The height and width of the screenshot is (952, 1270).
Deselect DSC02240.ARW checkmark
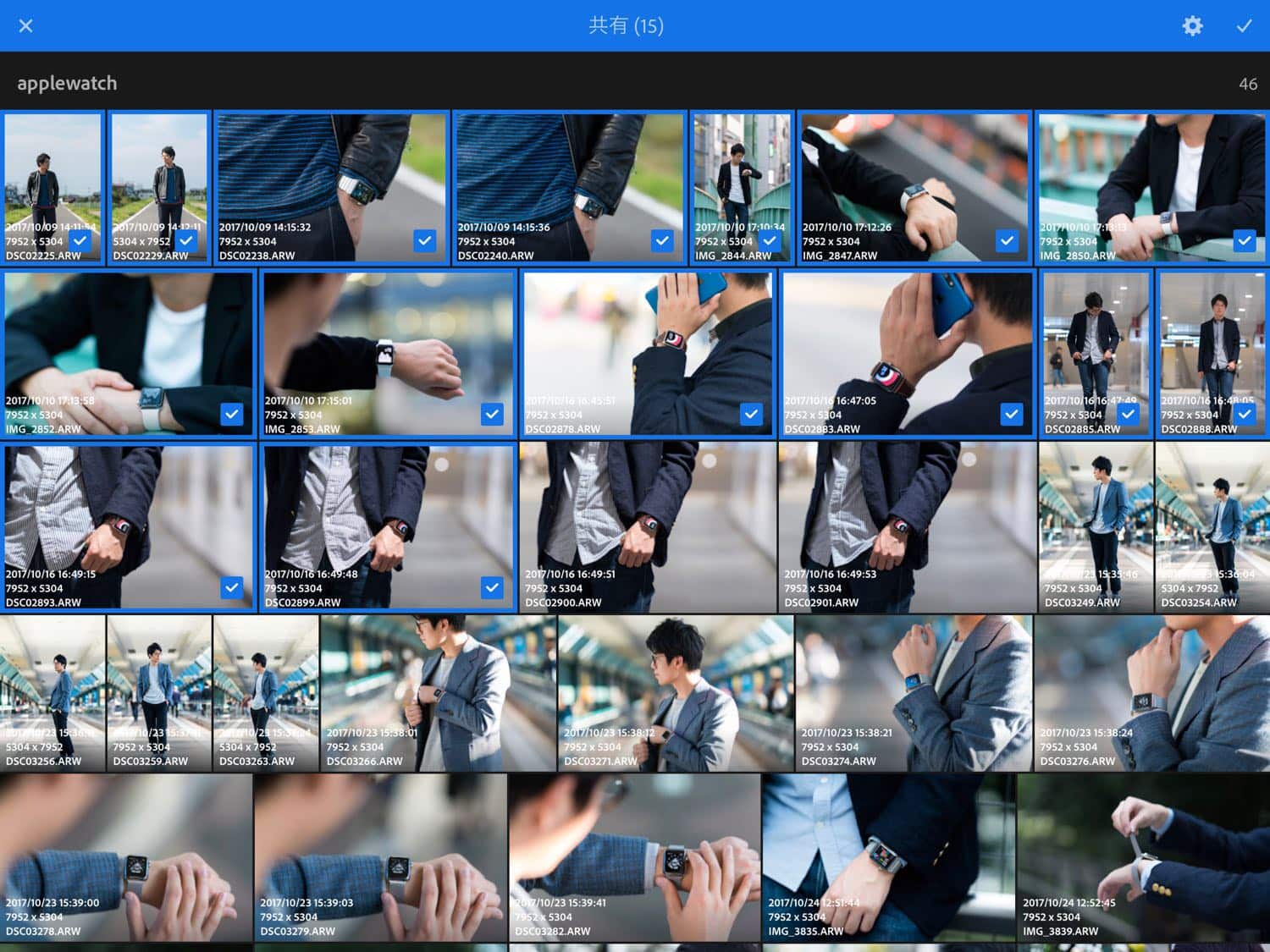click(x=662, y=240)
